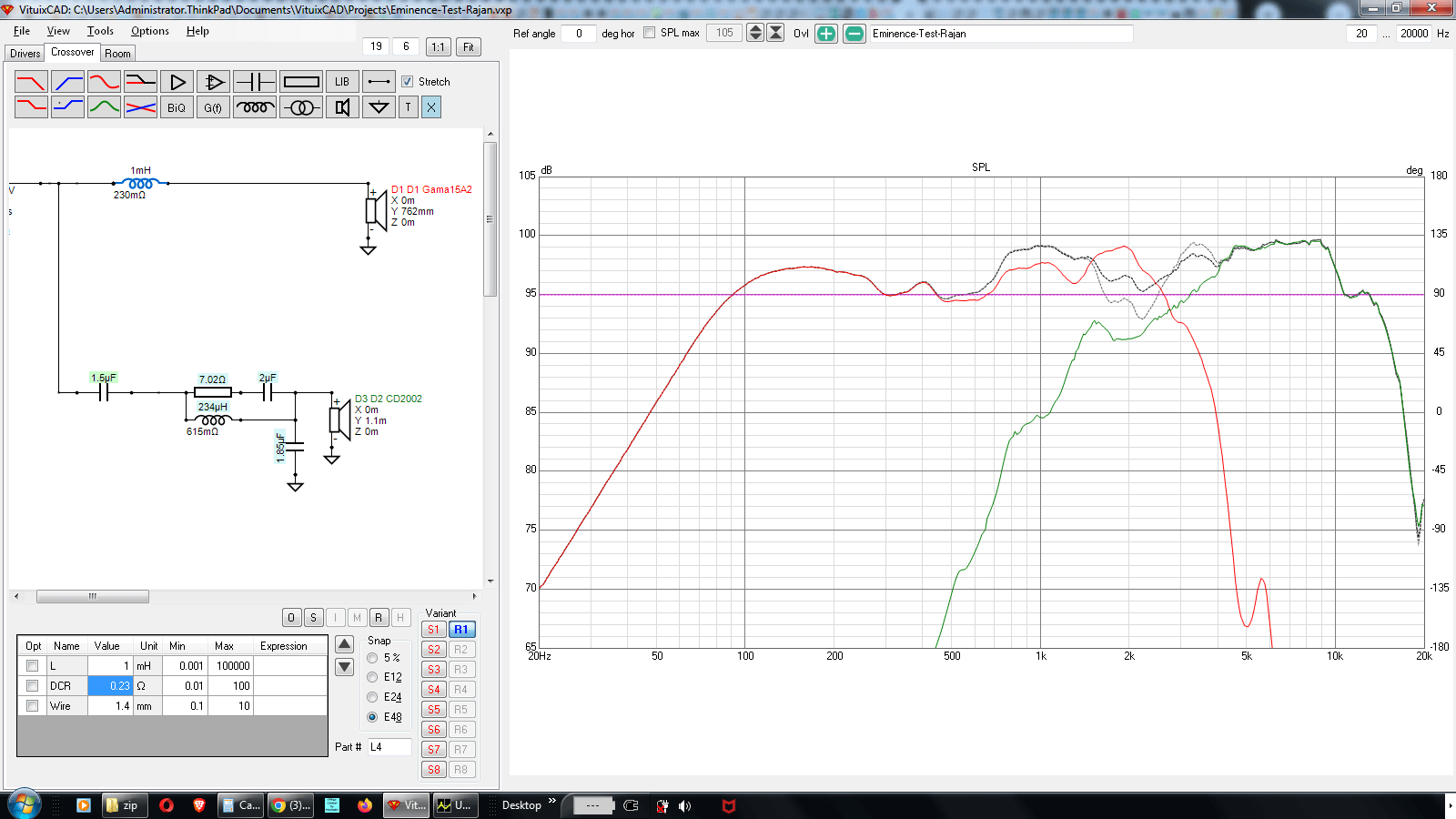Insert a transformer component
The width and height of the screenshot is (1456, 819).
[x=301, y=107]
